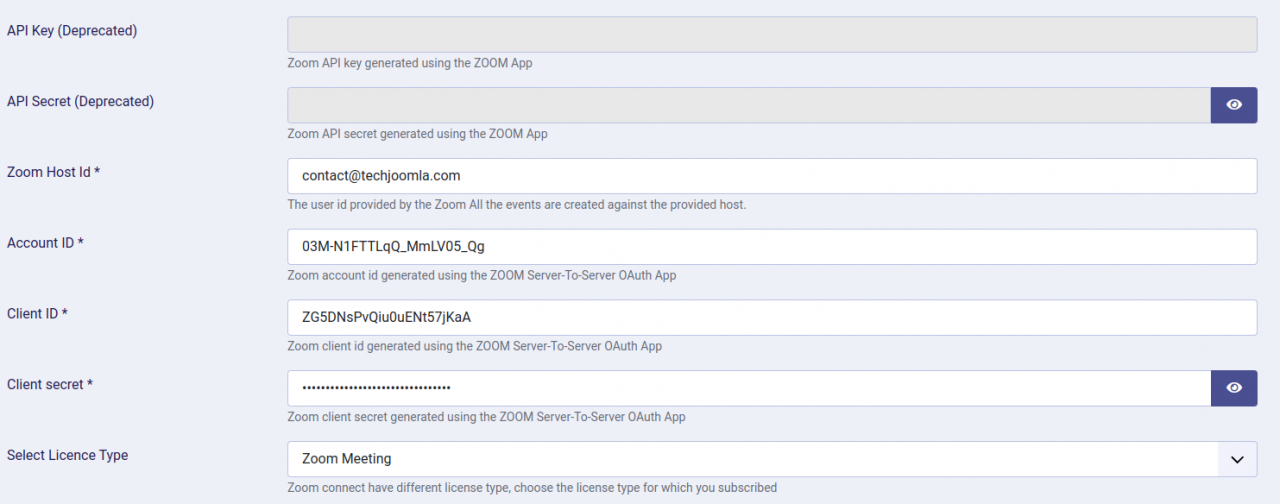Screen dimensions: 1280x504
Task: Click the disabled API Secret field
Action: [748, 105]
